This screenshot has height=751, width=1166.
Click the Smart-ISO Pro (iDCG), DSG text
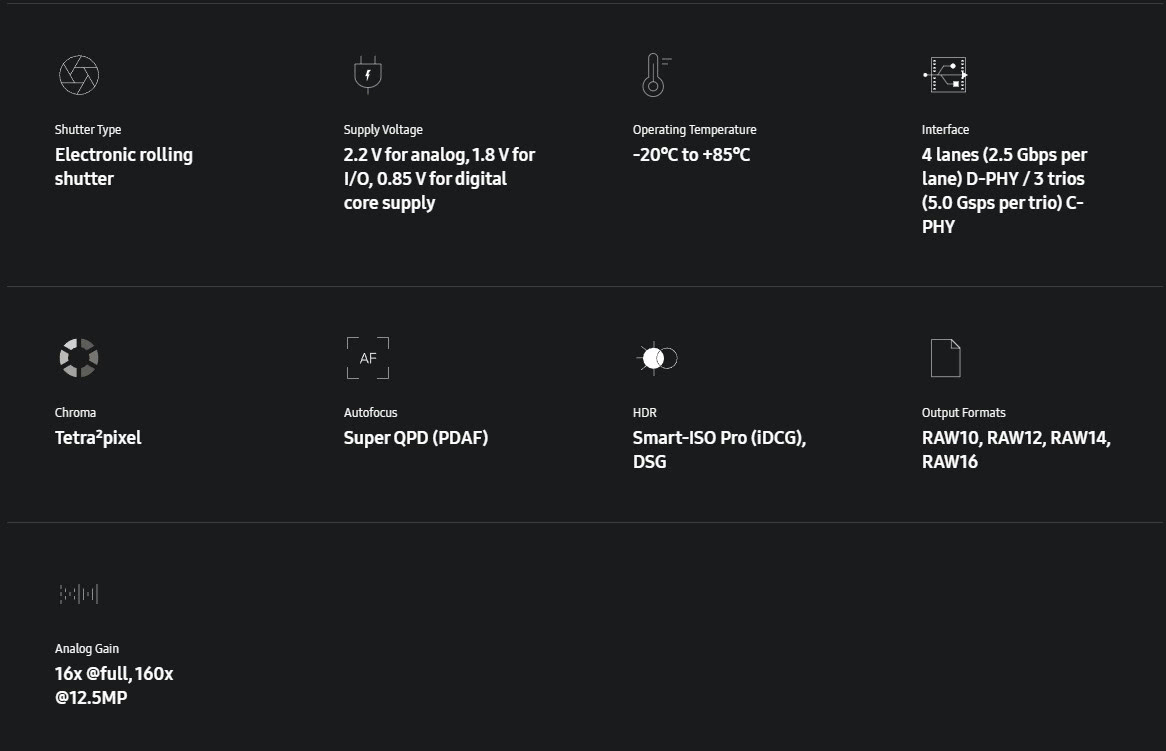pos(719,449)
